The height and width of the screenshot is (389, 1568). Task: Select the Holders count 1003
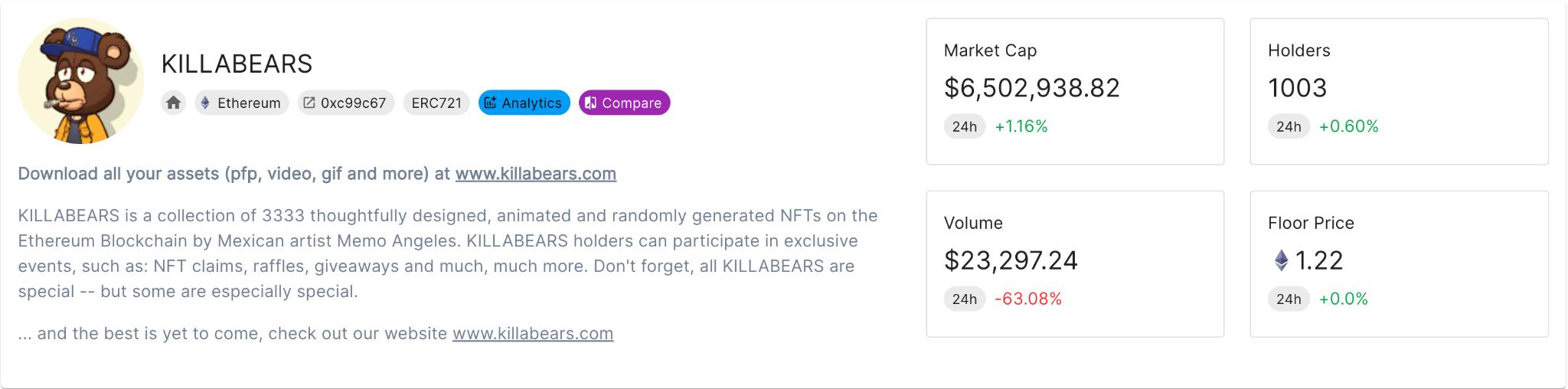click(x=1298, y=88)
